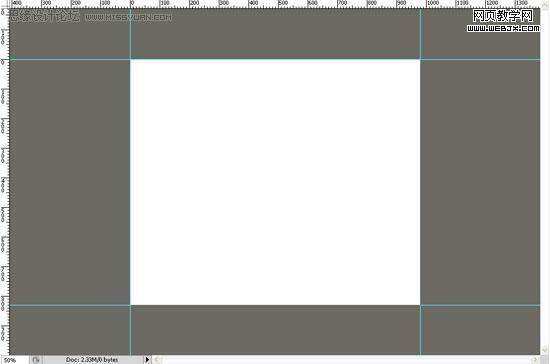Click the 50% zoom level field
Viewport: 550px width, 364px height.
pyautogui.click(x=15, y=360)
